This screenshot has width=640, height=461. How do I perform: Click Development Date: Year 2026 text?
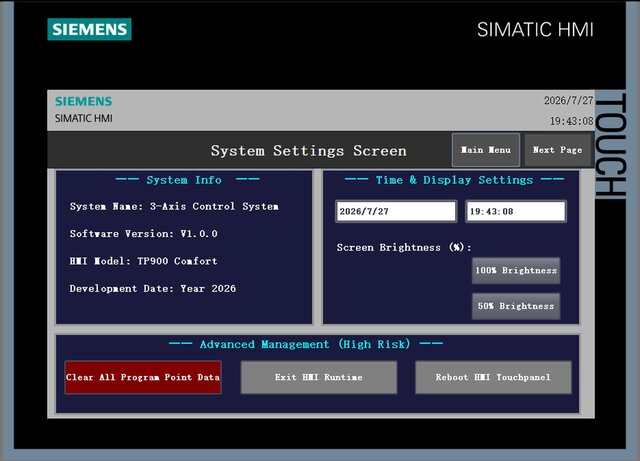click(153, 288)
